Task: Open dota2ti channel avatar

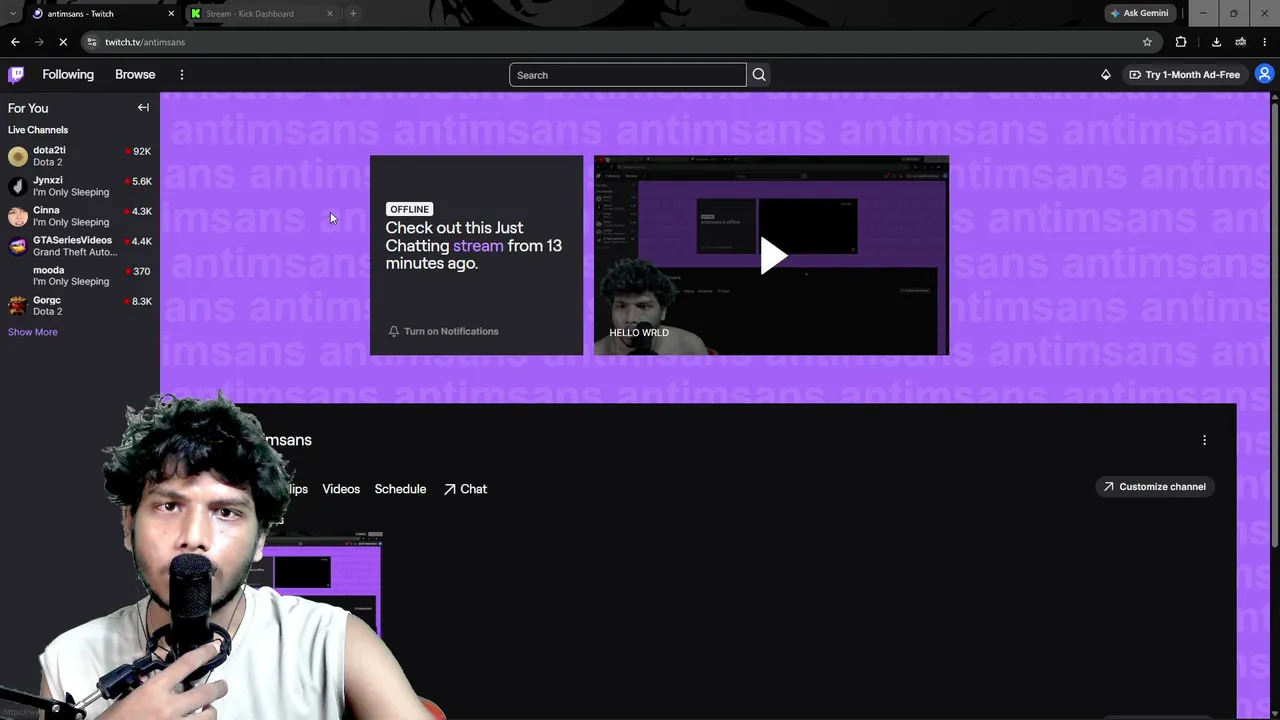Action: (18, 156)
